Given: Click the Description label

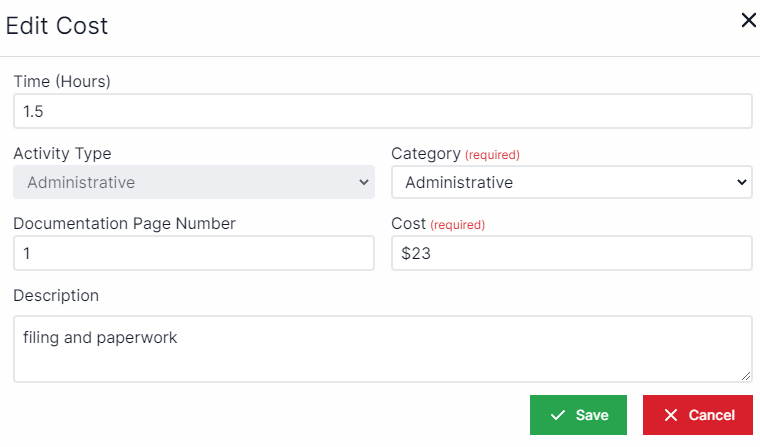Looking at the screenshot, I should [56, 296].
